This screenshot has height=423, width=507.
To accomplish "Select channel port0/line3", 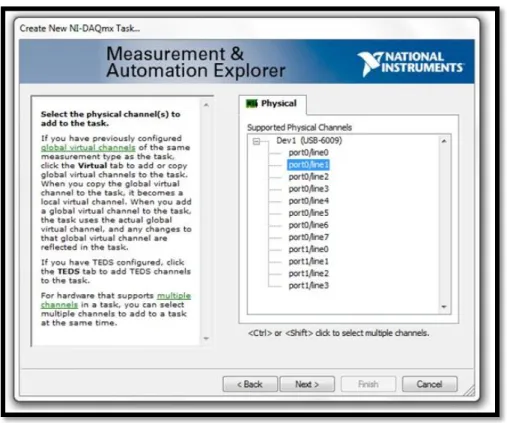I will click(x=308, y=189).
